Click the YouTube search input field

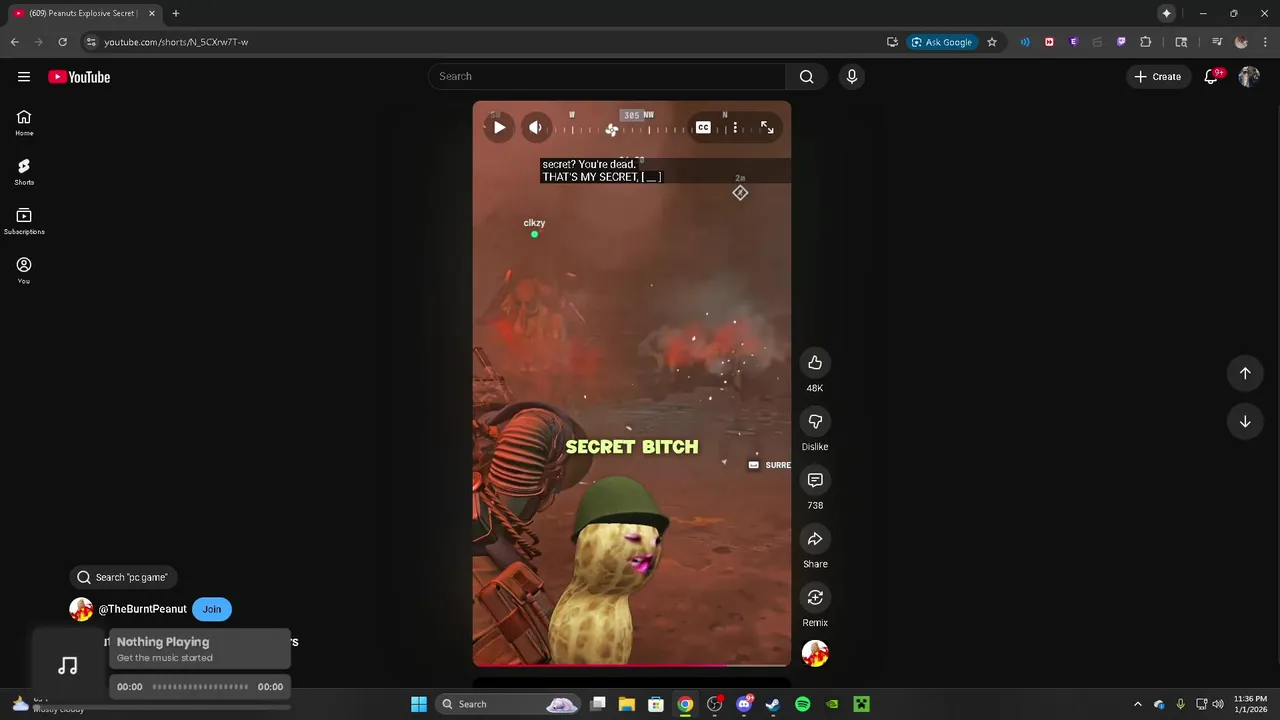pos(607,77)
